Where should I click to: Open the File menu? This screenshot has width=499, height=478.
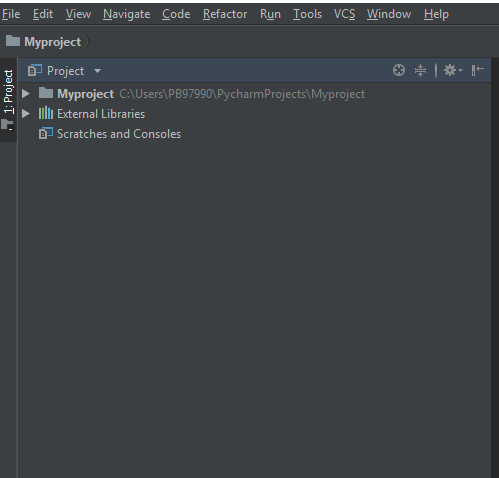click(x=11, y=14)
